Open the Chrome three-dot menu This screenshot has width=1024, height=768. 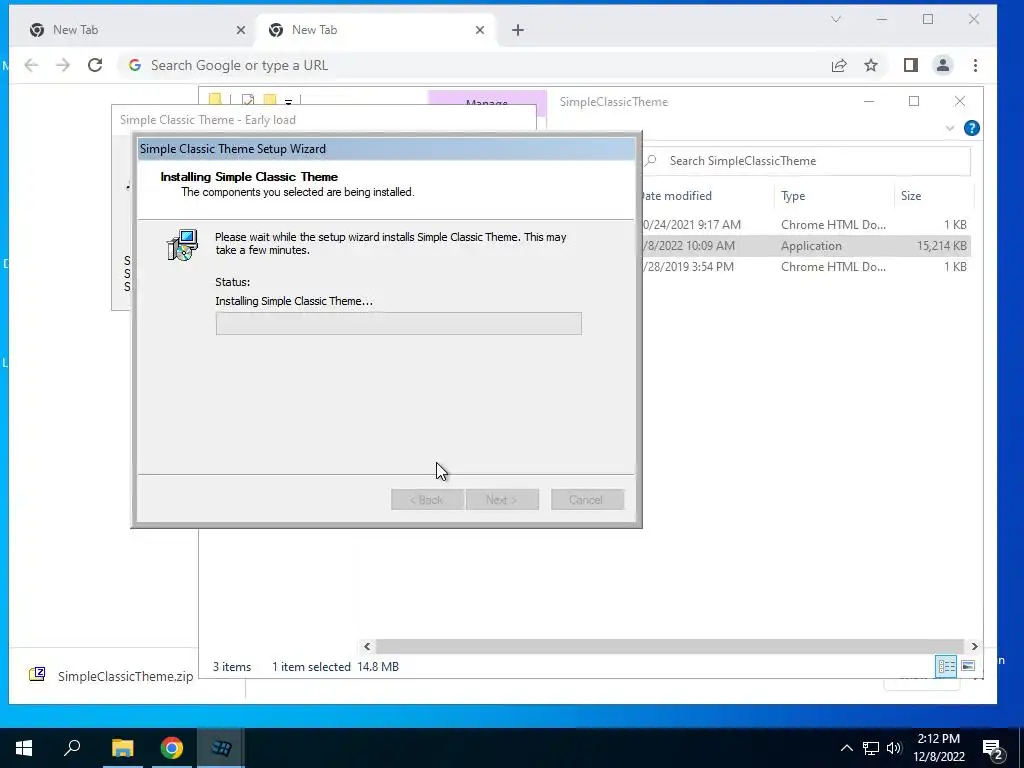coord(975,65)
